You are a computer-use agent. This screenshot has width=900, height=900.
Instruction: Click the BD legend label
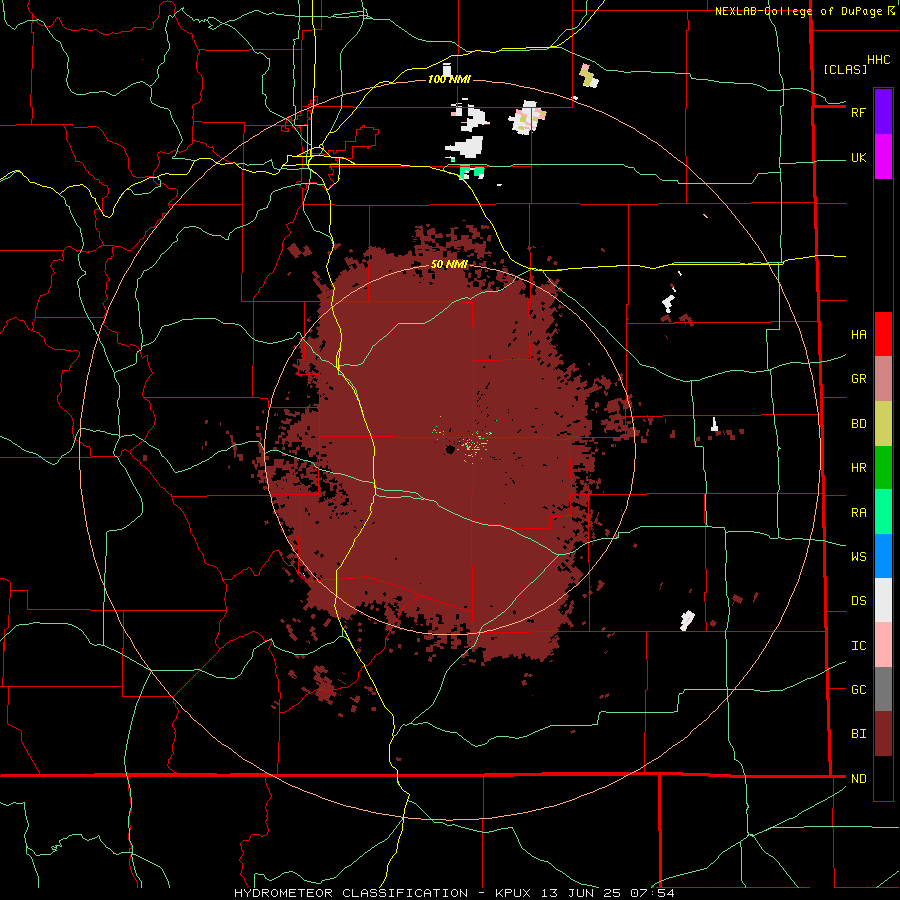tap(858, 424)
